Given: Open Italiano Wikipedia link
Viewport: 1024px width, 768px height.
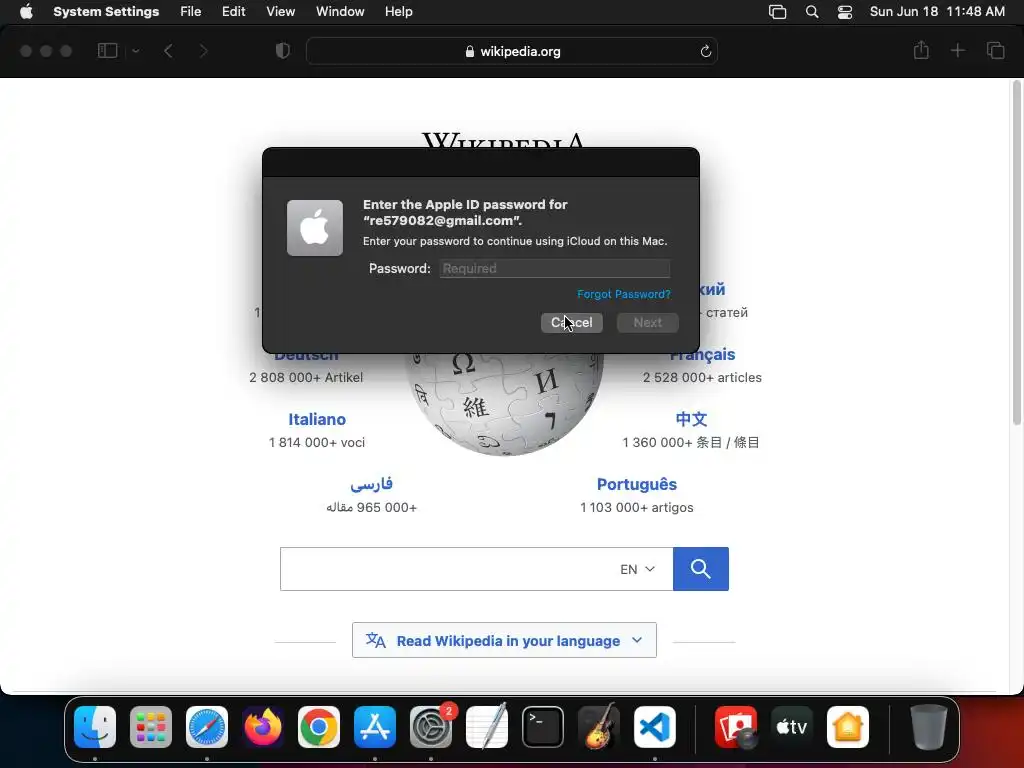Looking at the screenshot, I should pyautogui.click(x=317, y=419).
